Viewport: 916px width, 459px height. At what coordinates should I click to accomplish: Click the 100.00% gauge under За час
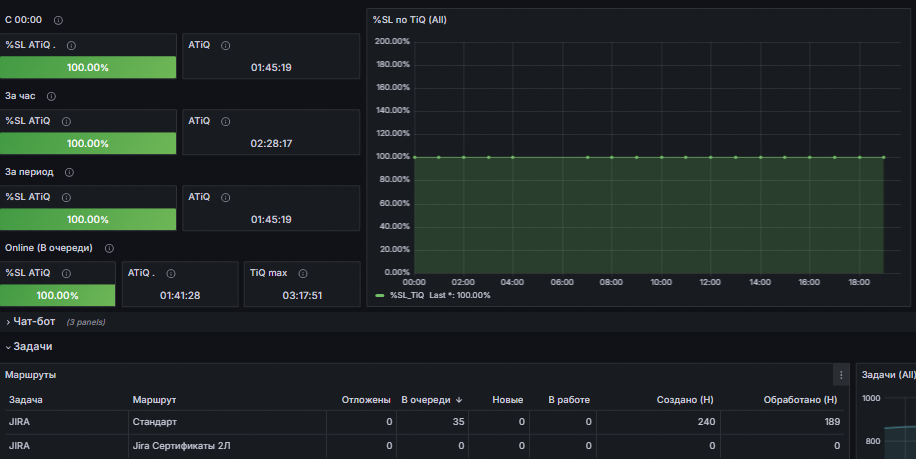88,144
